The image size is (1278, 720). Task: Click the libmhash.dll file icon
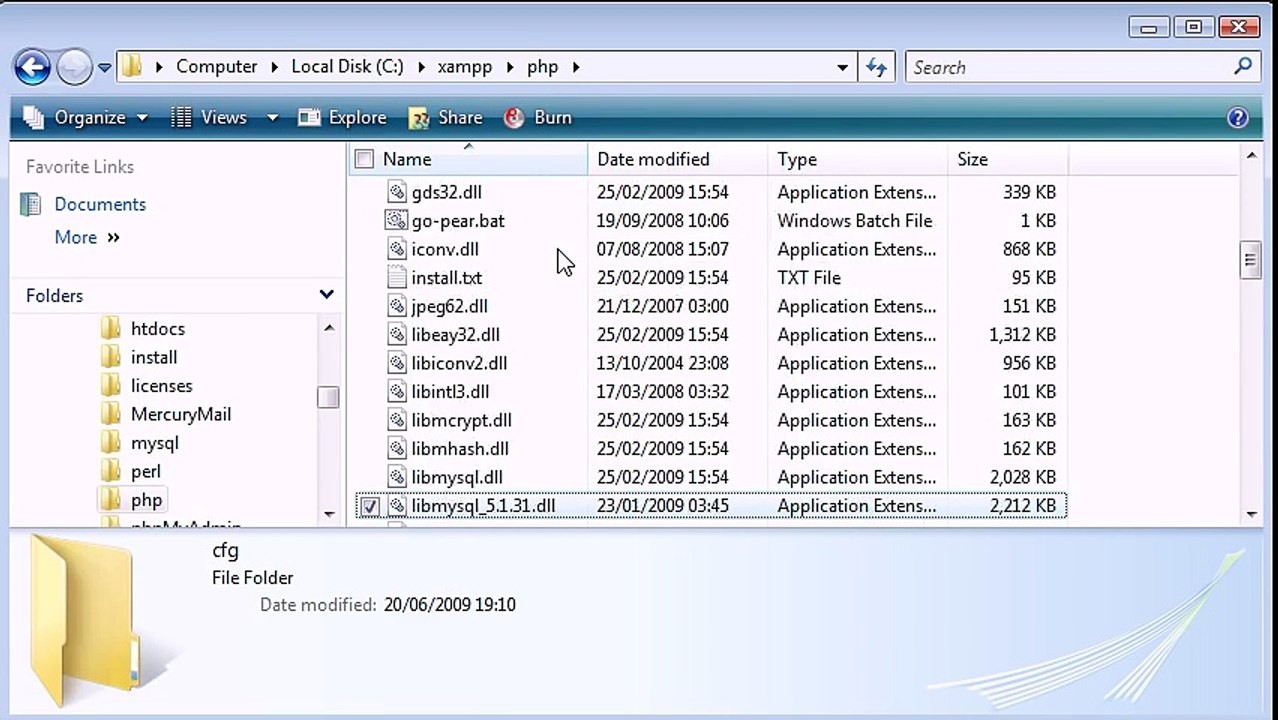click(x=397, y=448)
